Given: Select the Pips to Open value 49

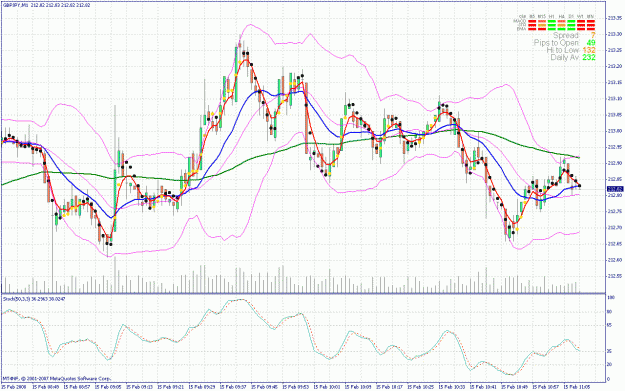Looking at the screenshot, I should 591,43.
